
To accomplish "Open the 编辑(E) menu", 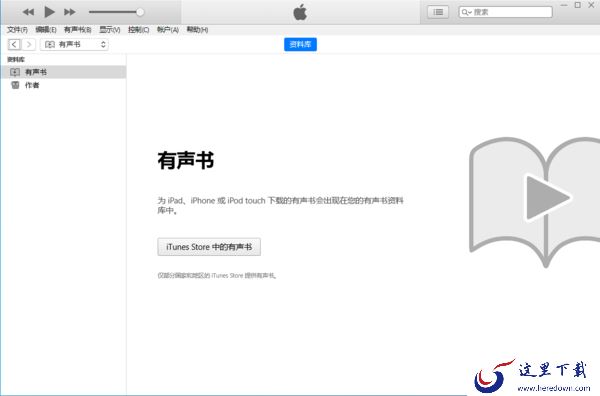I will [46, 30].
